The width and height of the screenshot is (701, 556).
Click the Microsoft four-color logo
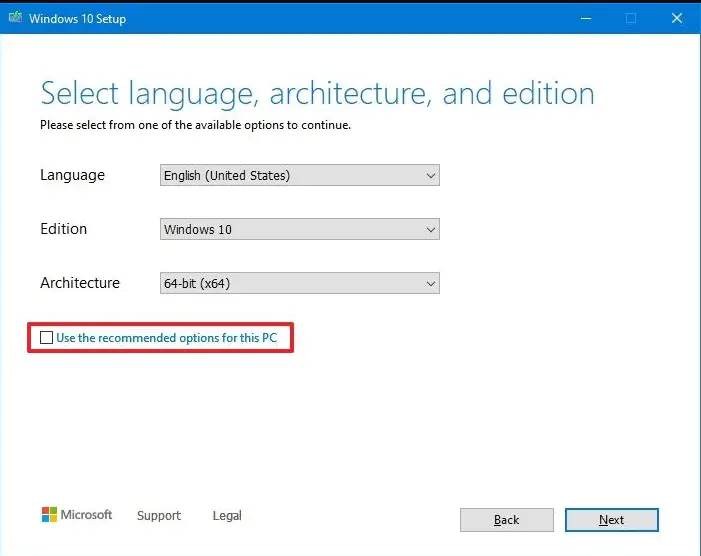[49, 515]
